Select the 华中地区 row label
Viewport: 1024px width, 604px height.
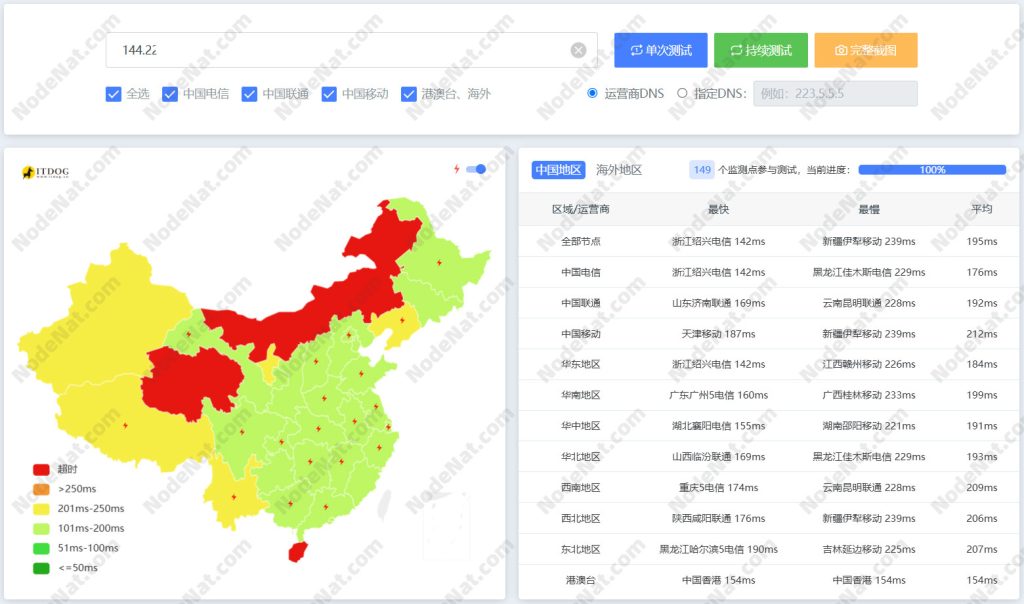point(581,426)
